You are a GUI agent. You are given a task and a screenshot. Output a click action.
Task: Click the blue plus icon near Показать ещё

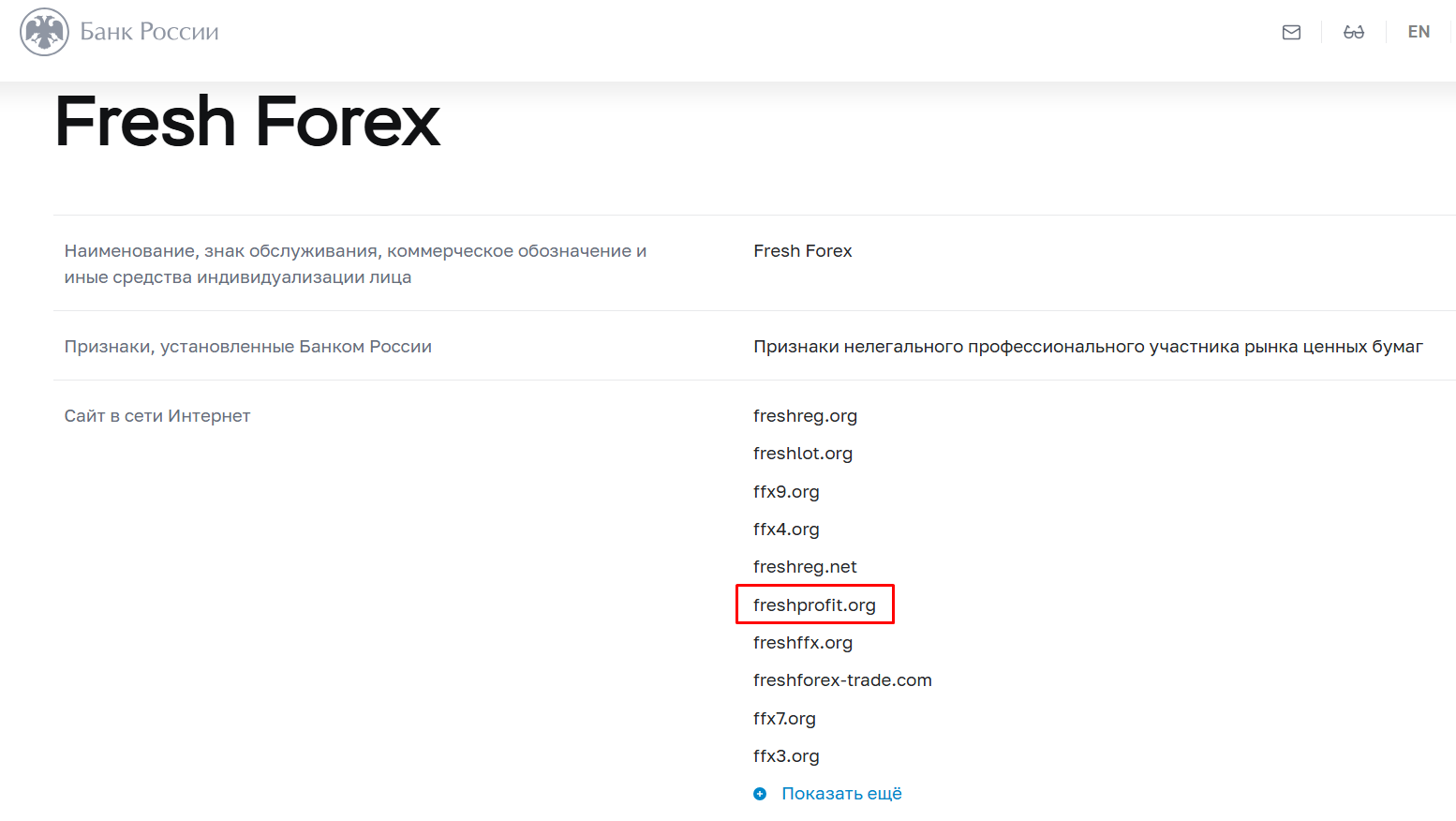tap(760, 794)
